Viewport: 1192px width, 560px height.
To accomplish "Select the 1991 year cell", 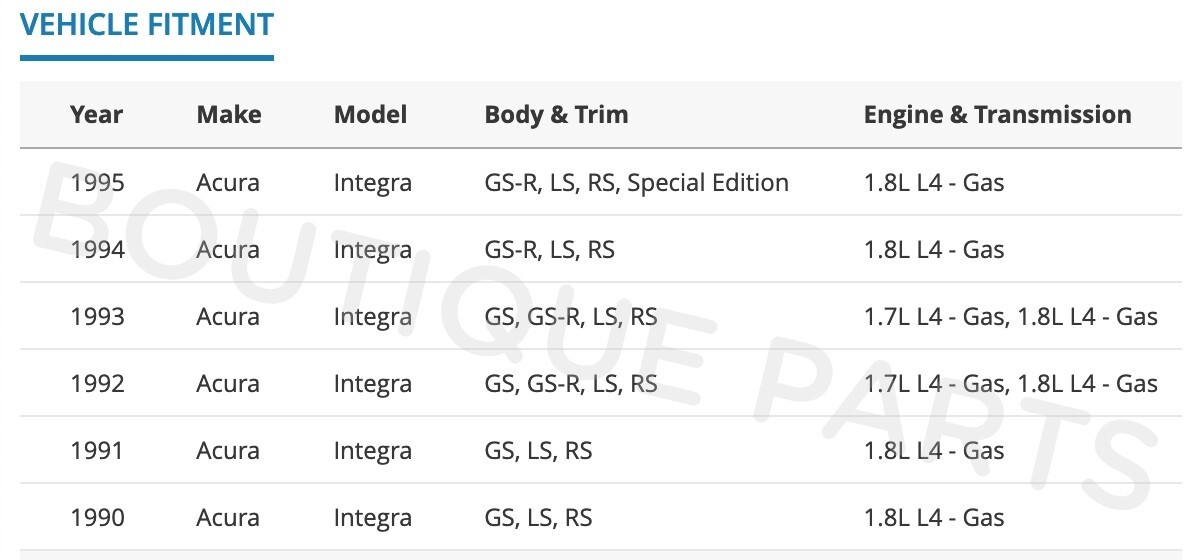I will (x=98, y=451).
